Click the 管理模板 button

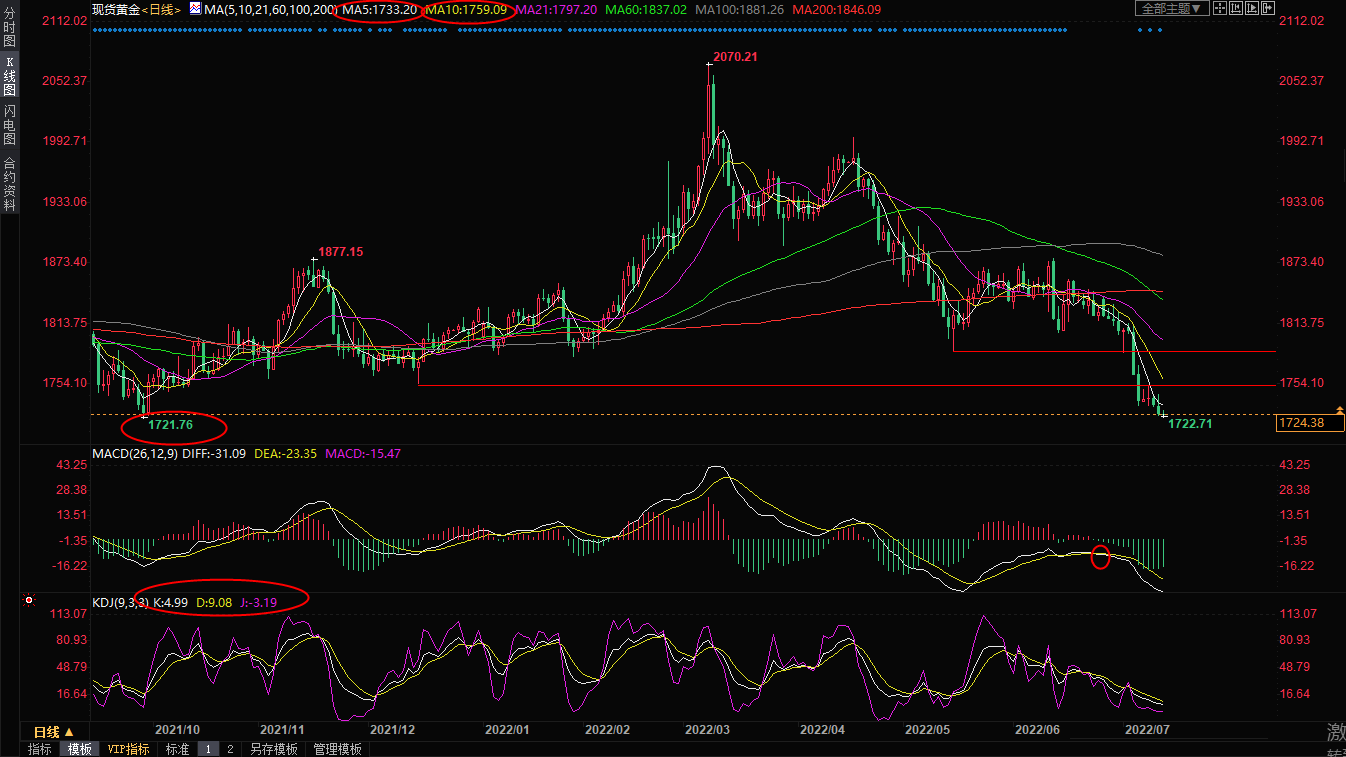click(337, 749)
